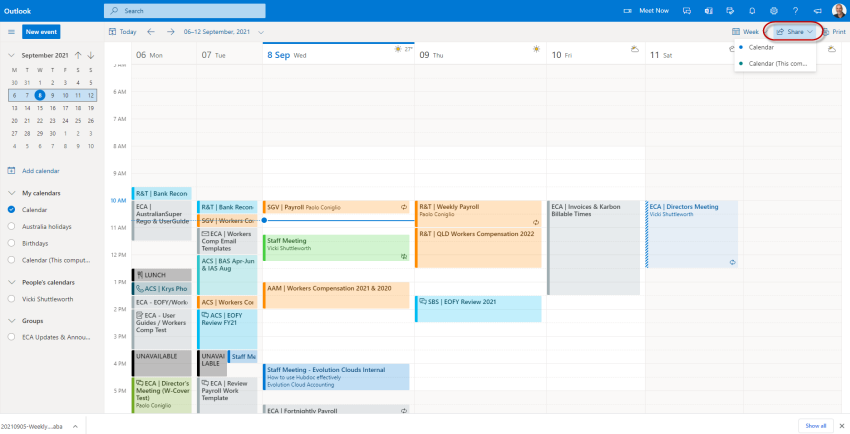Uncheck the Calendar checkbox under My calendars
The height and width of the screenshot is (434, 850).
(x=11, y=210)
